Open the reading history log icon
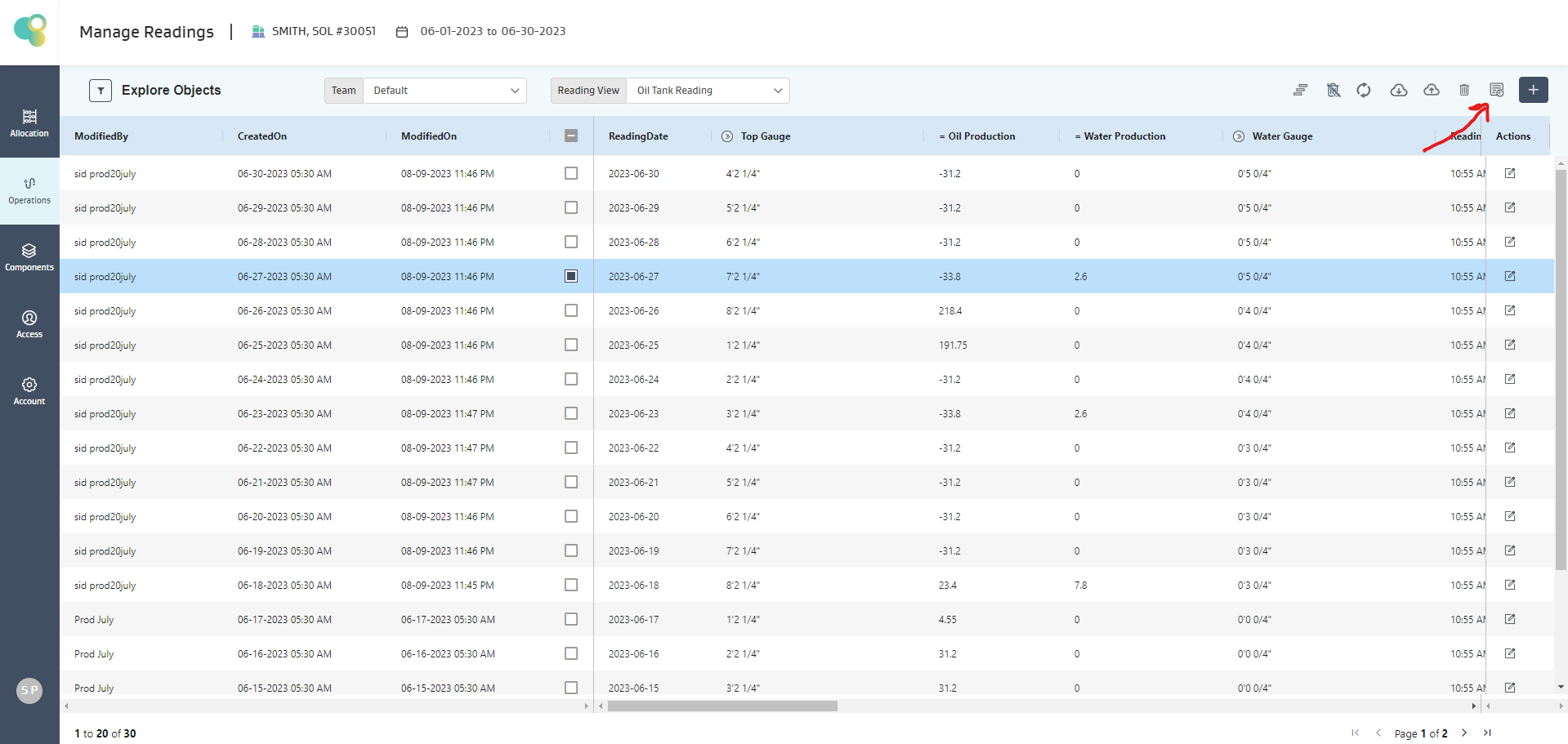The image size is (1568, 744). tap(1496, 90)
